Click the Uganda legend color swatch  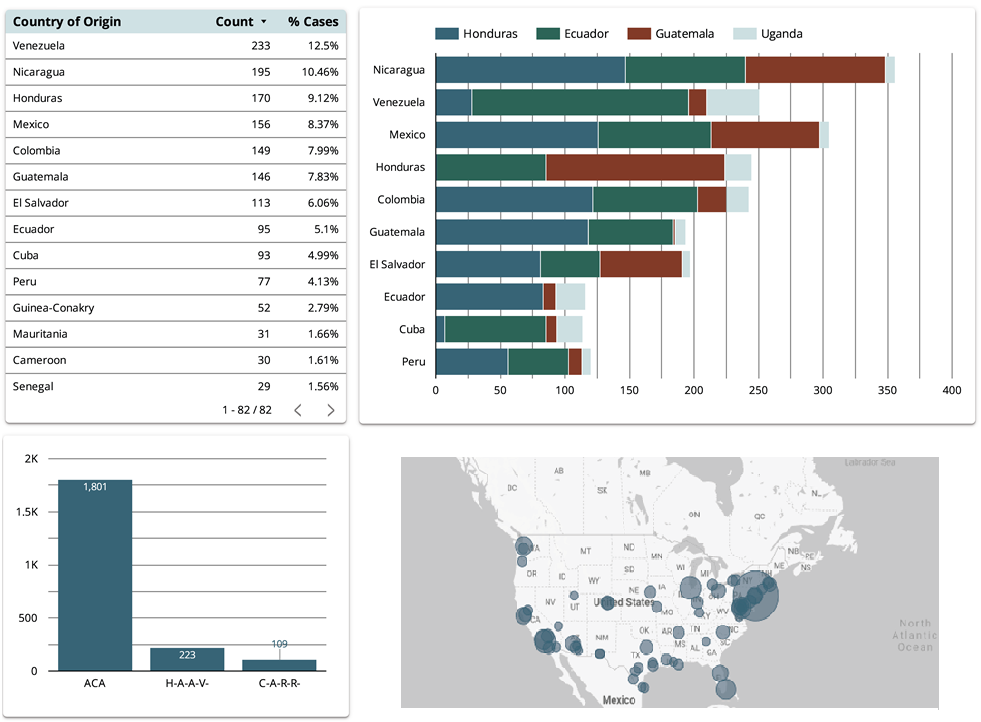(745, 34)
